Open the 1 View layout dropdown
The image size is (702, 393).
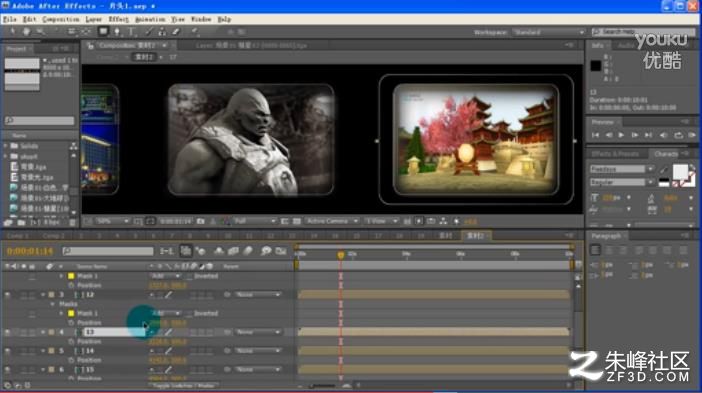tap(381, 221)
